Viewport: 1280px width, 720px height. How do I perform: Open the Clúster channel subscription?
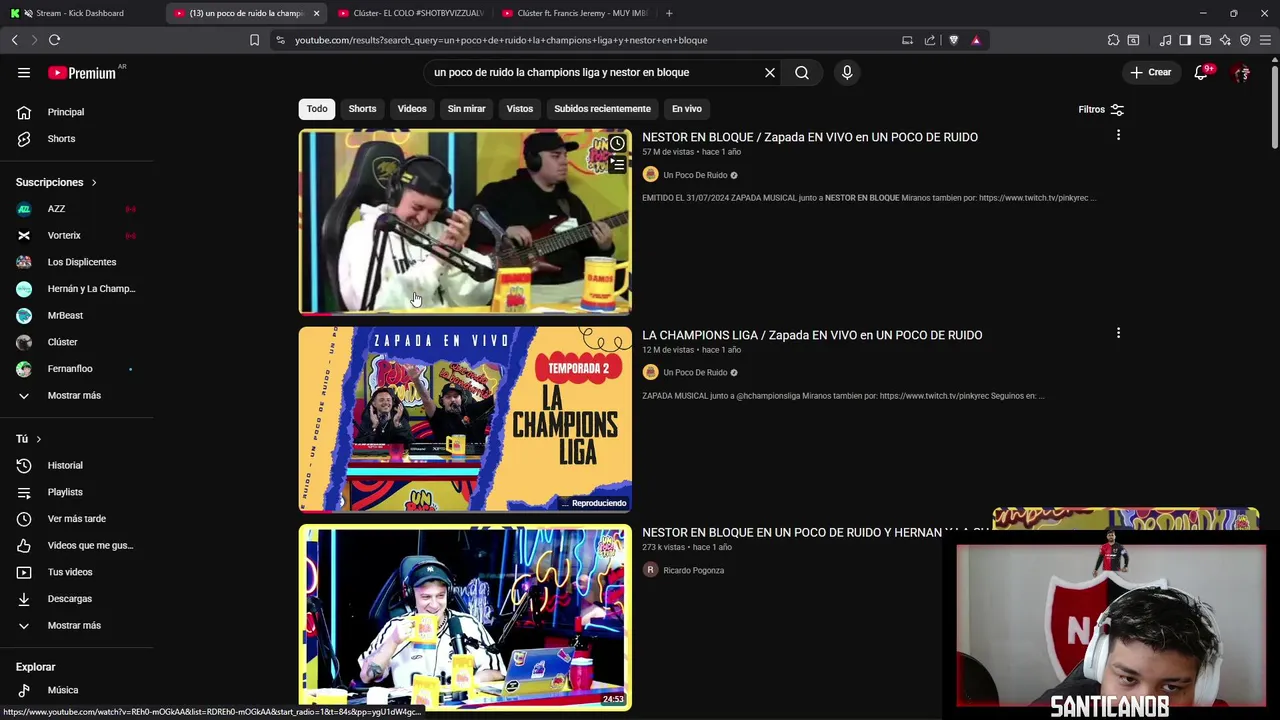tap(76, 342)
